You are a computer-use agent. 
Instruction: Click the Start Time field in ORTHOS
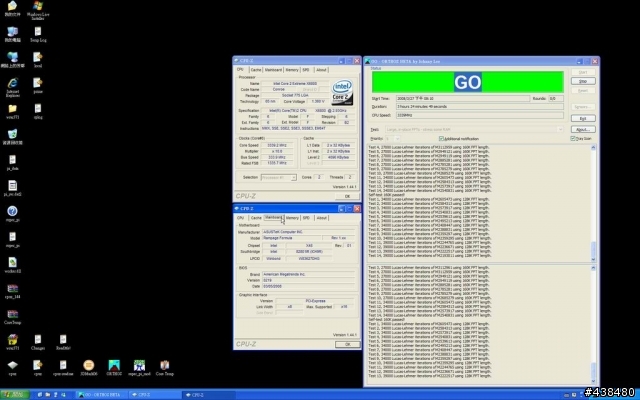463,98
